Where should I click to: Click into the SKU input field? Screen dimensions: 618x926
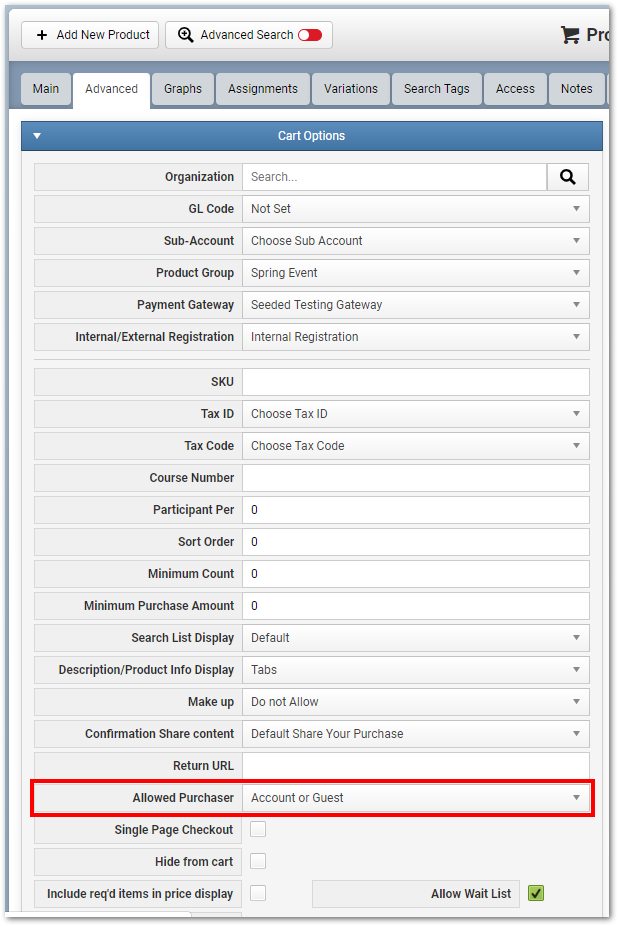click(x=415, y=382)
